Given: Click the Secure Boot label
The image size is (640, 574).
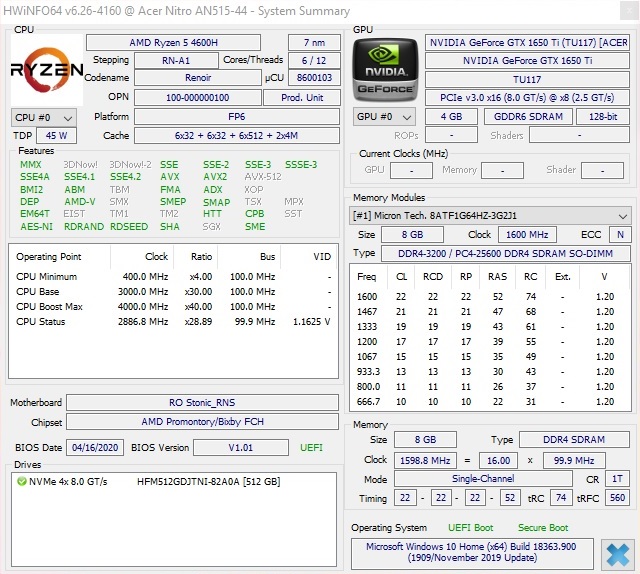Looking at the screenshot, I should [543, 528].
